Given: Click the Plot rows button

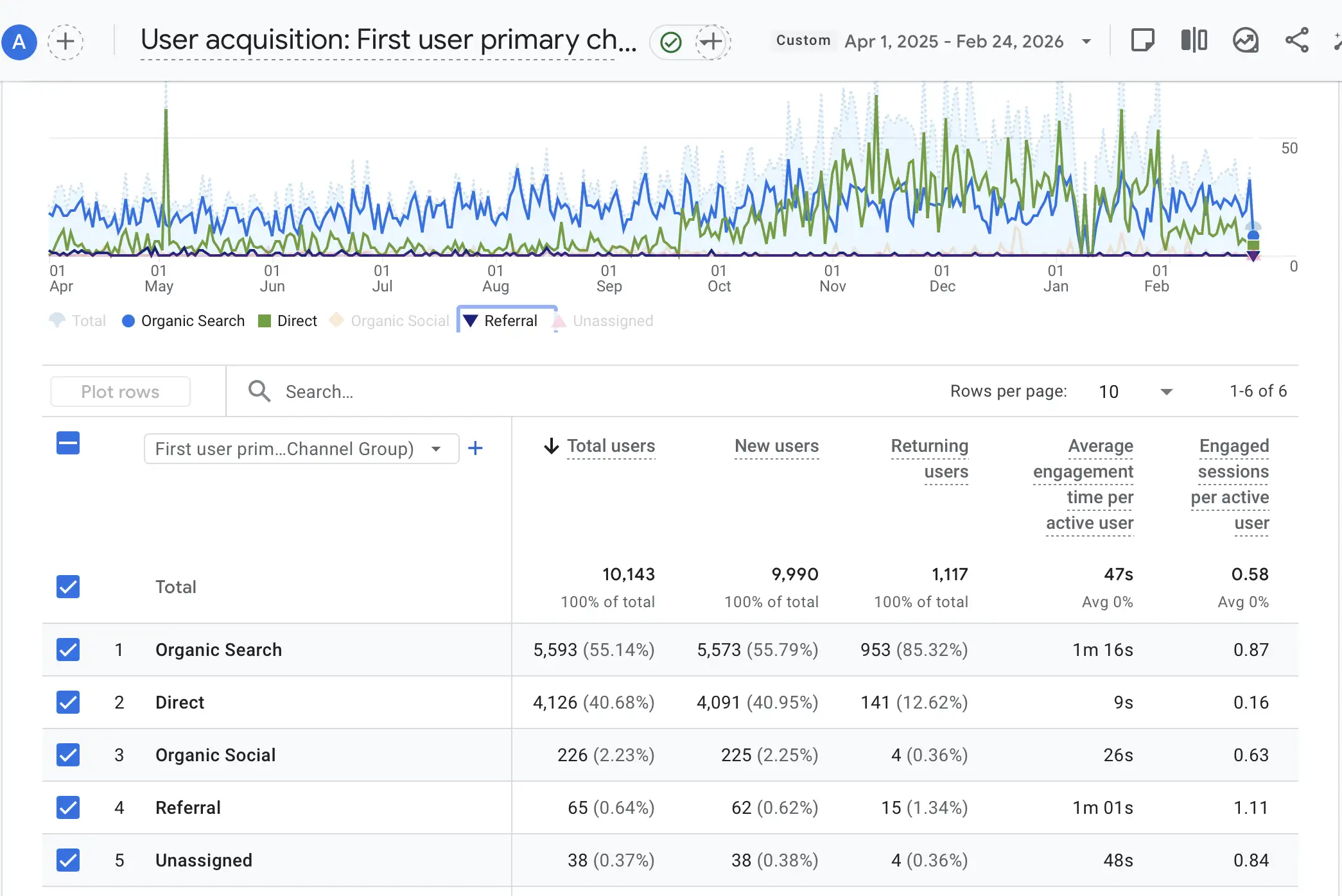Looking at the screenshot, I should point(120,392).
